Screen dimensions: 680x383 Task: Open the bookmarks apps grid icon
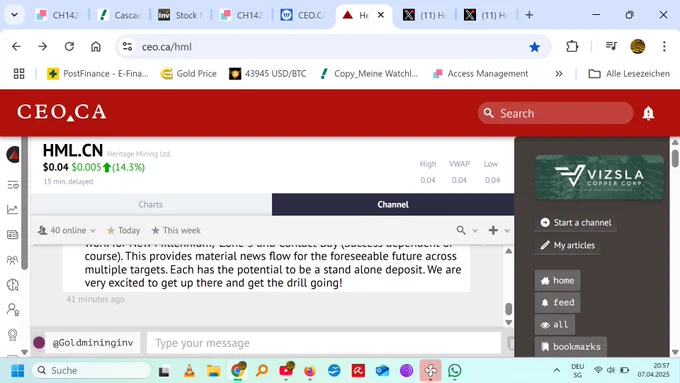[19, 74]
